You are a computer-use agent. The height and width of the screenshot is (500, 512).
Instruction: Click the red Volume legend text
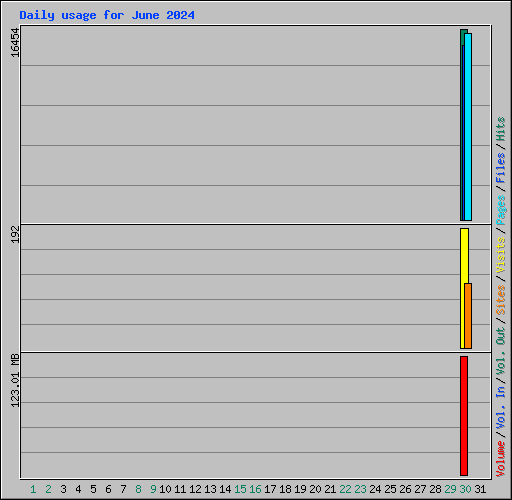(x=501, y=459)
